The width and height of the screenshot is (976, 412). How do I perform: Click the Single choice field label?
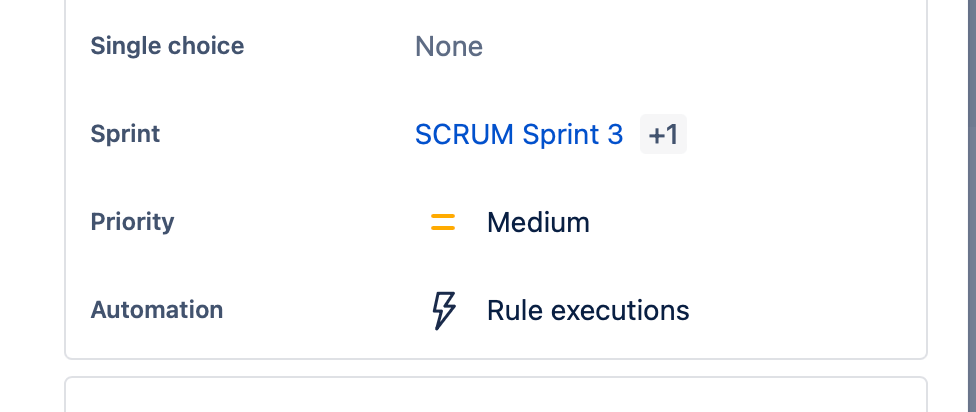click(167, 46)
